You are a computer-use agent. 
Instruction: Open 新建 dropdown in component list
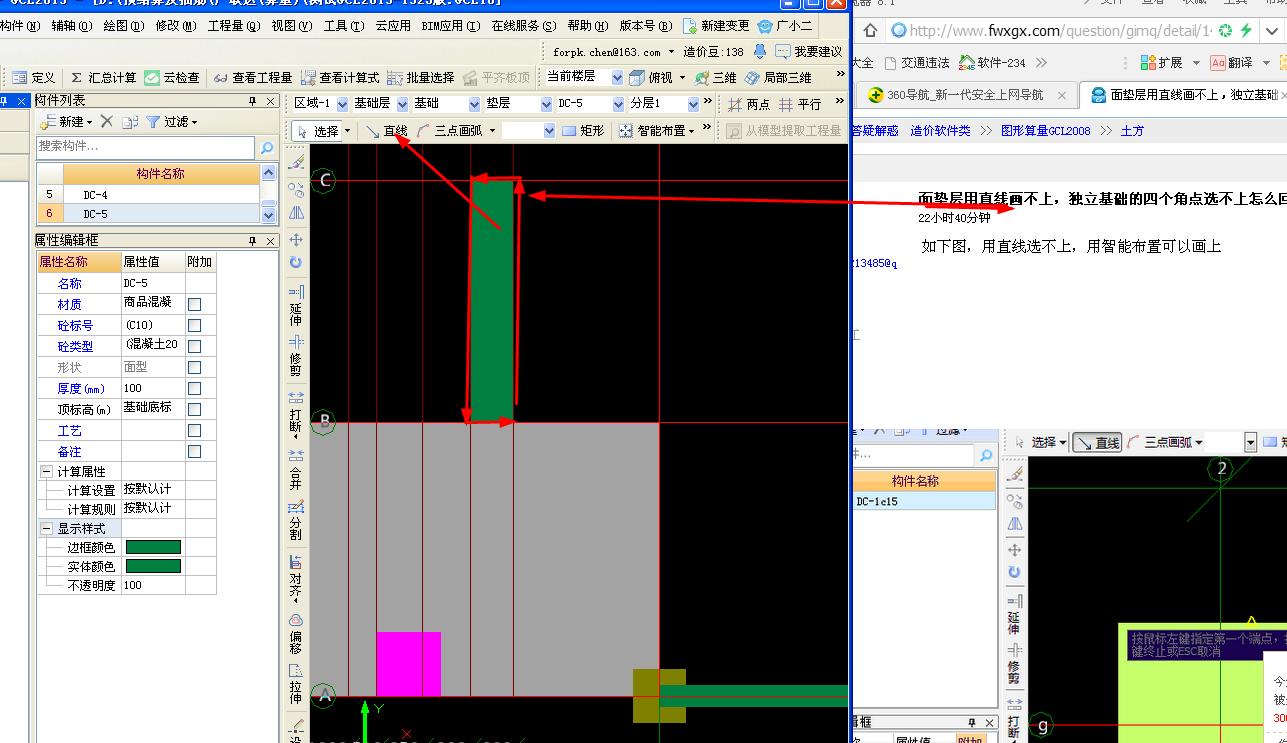(x=67, y=122)
